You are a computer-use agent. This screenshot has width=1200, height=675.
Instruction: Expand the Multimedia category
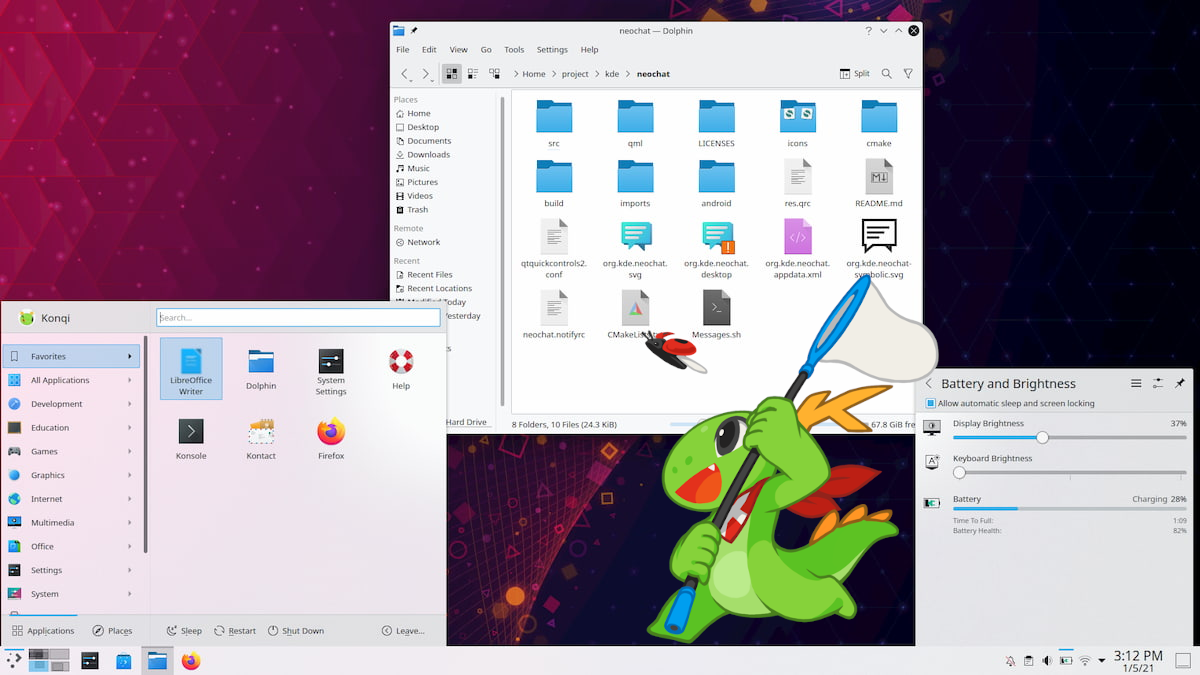click(71, 522)
